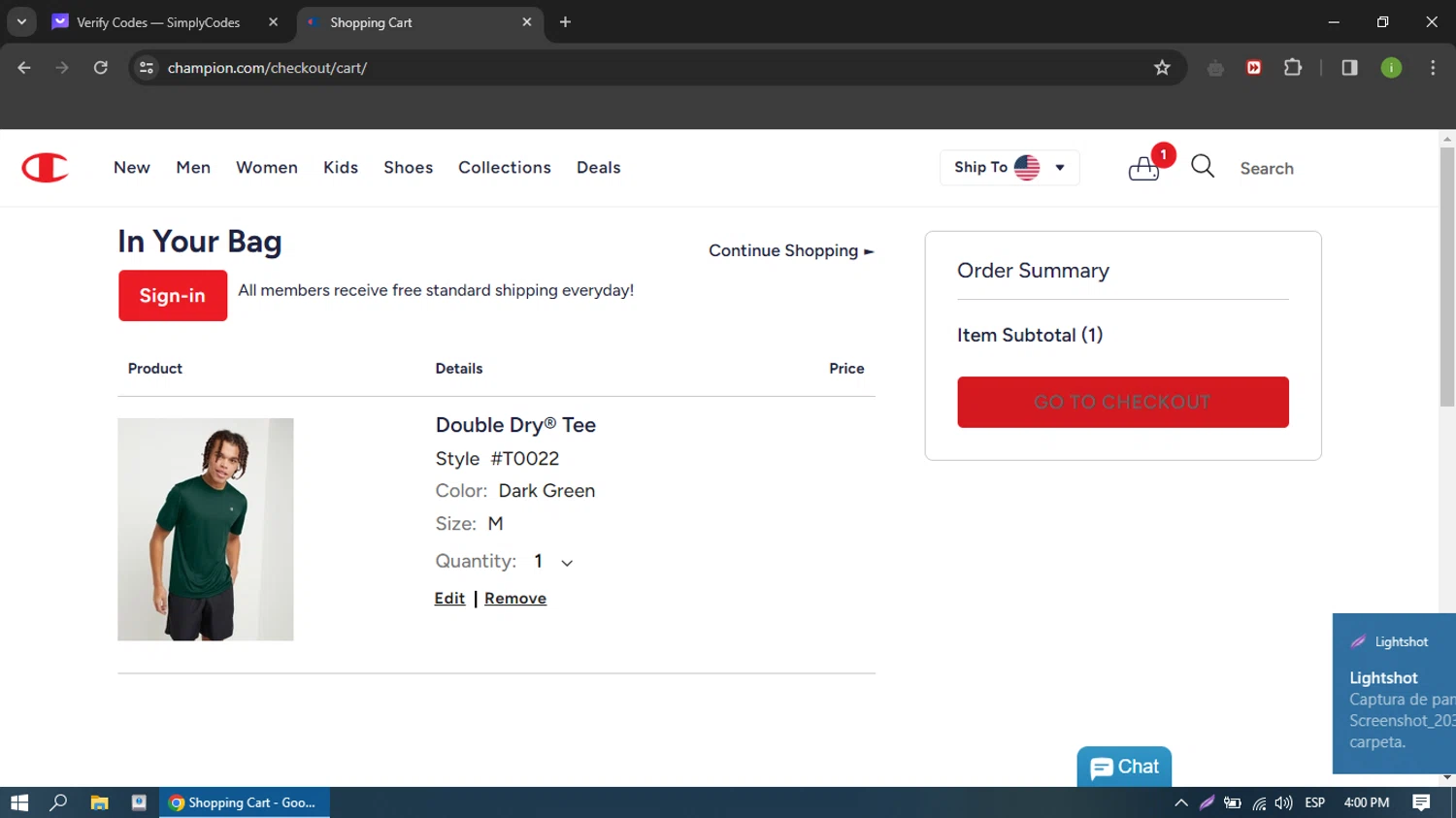Click the volume speaker tray icon
1456x818 pixels.
click(1283, 802)
